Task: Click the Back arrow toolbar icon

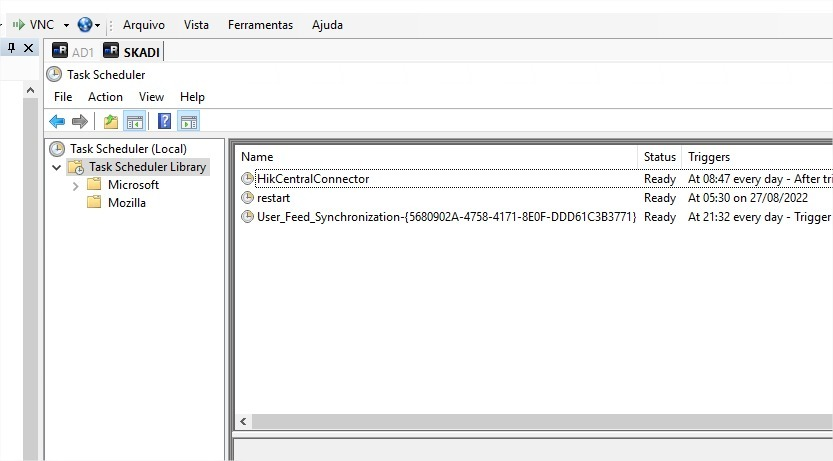Action: 57,122
